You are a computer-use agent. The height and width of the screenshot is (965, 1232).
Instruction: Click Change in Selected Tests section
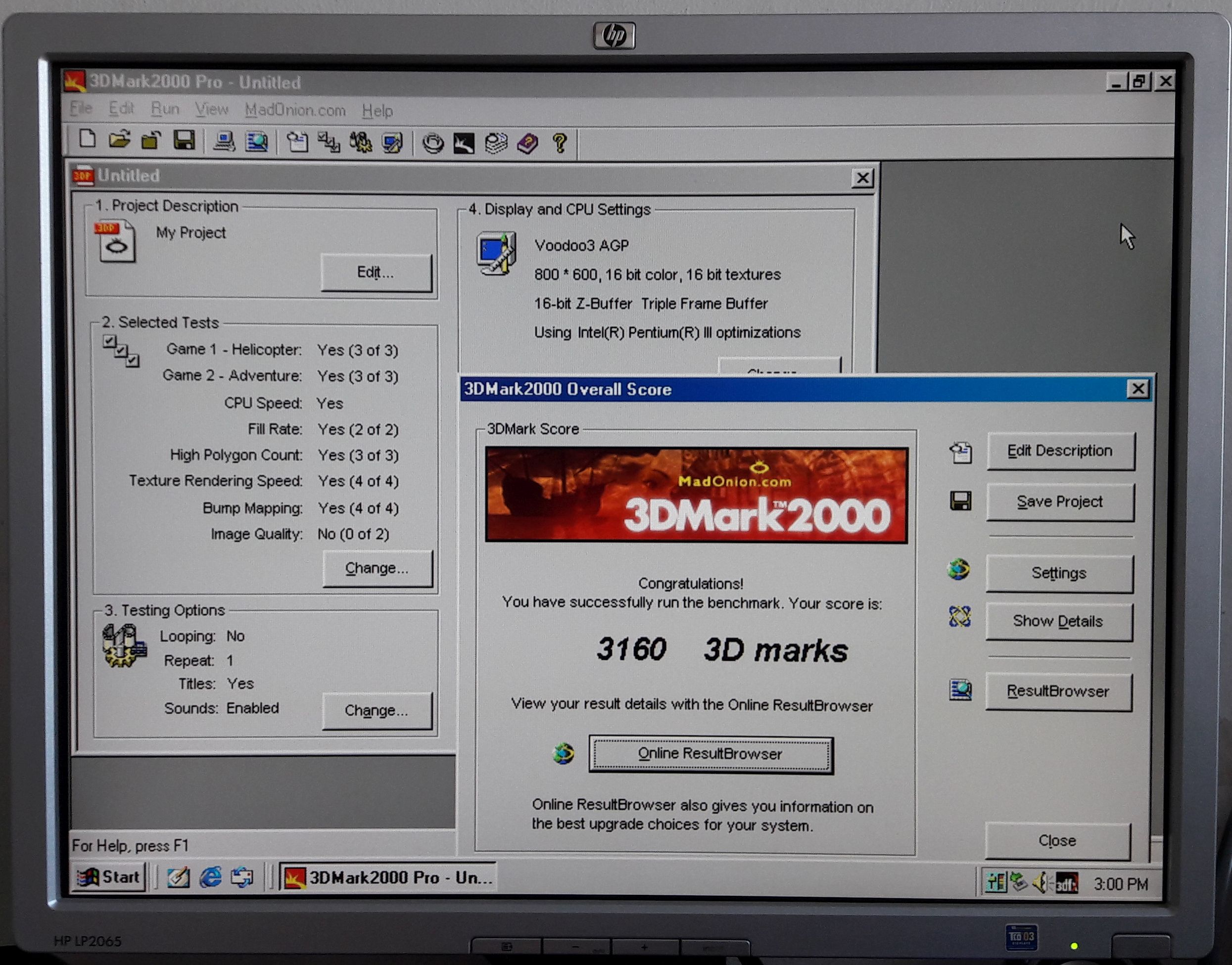click(x=377, y=568)
